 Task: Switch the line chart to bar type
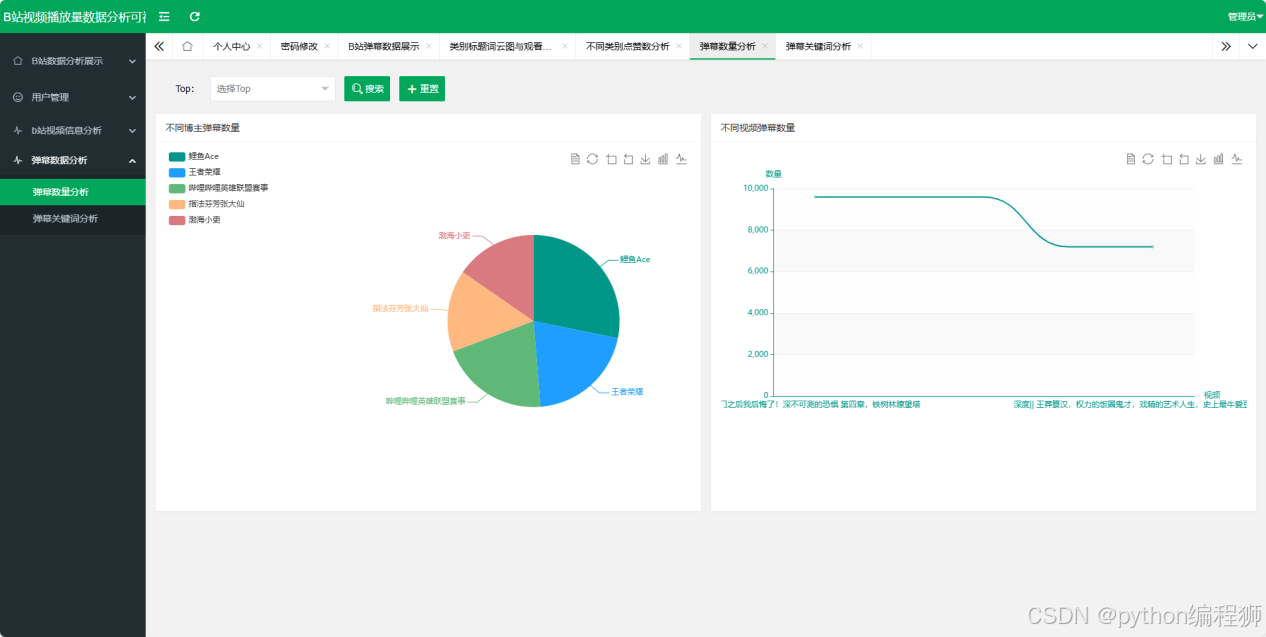click(x=1218, y=159)
